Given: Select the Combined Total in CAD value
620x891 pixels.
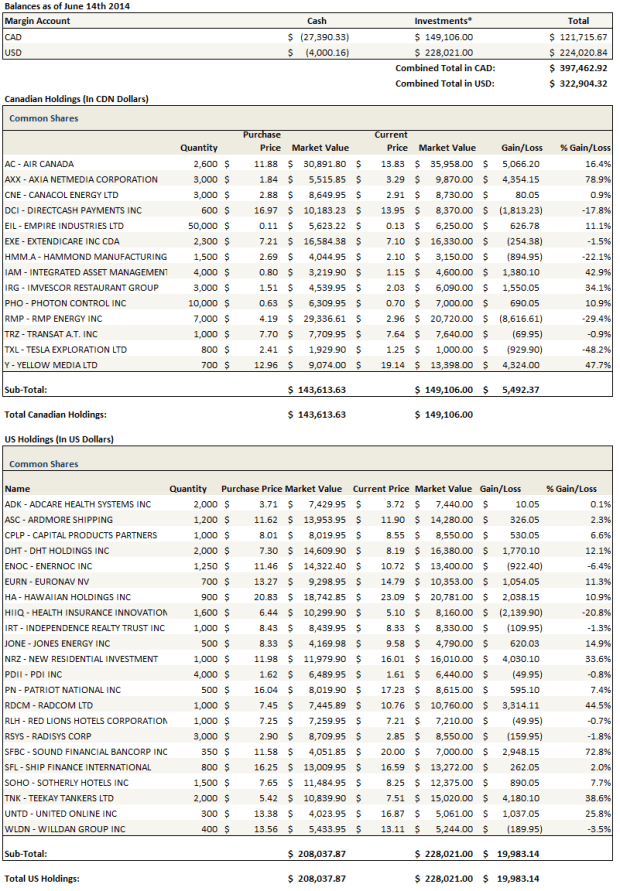Looking at the screenshot, I should pos(578,68).
